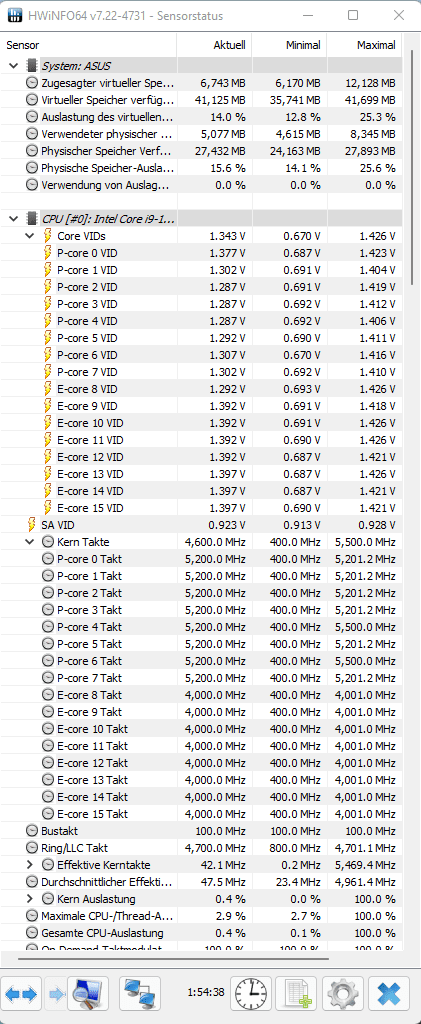The height and width of the screenshot is (1024, 421).
Task: Collapse the Core VIDs tree
Action: [x=30, y=236]
